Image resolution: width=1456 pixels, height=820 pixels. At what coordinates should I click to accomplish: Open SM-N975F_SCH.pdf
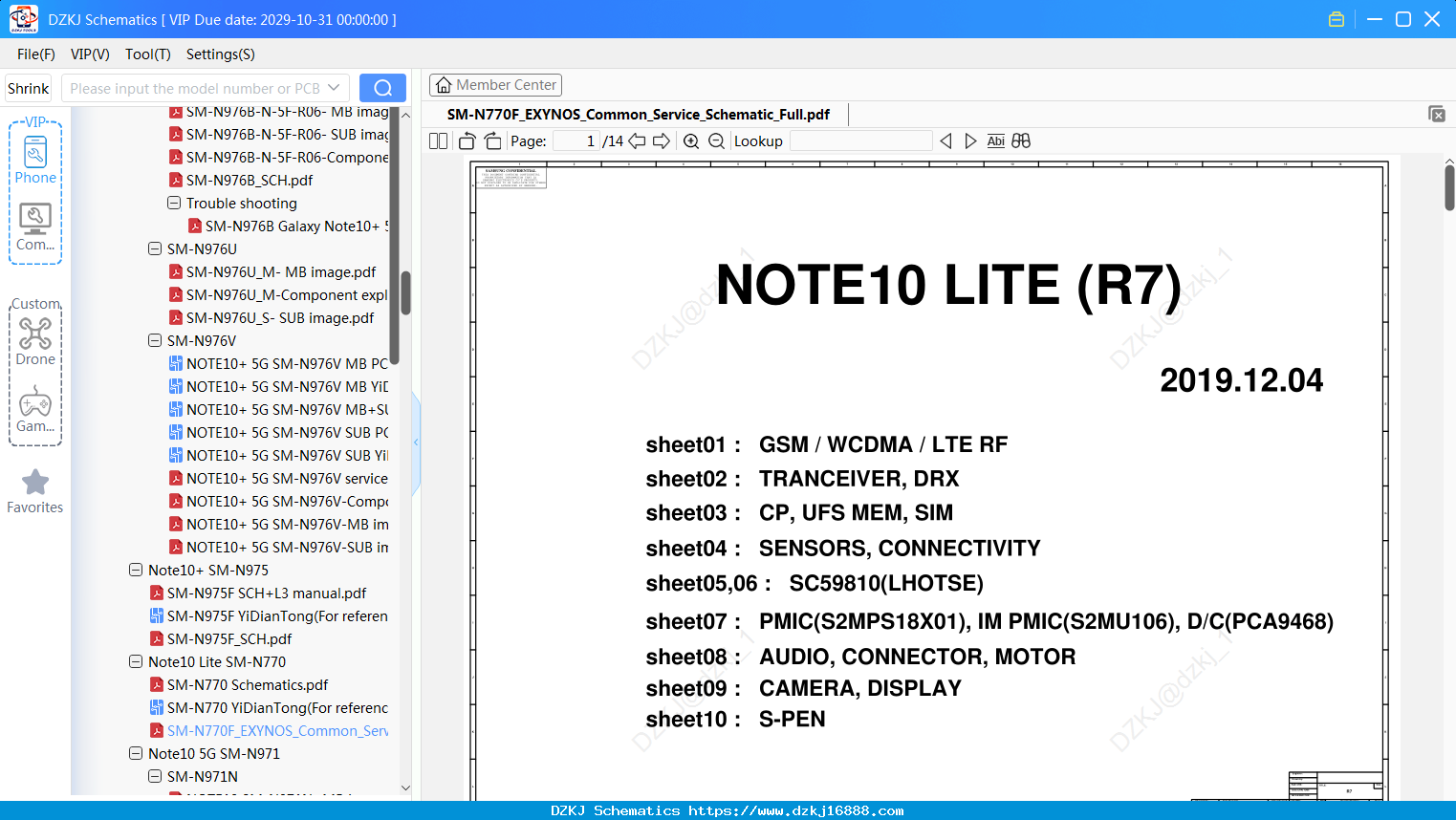click(221, 638)
